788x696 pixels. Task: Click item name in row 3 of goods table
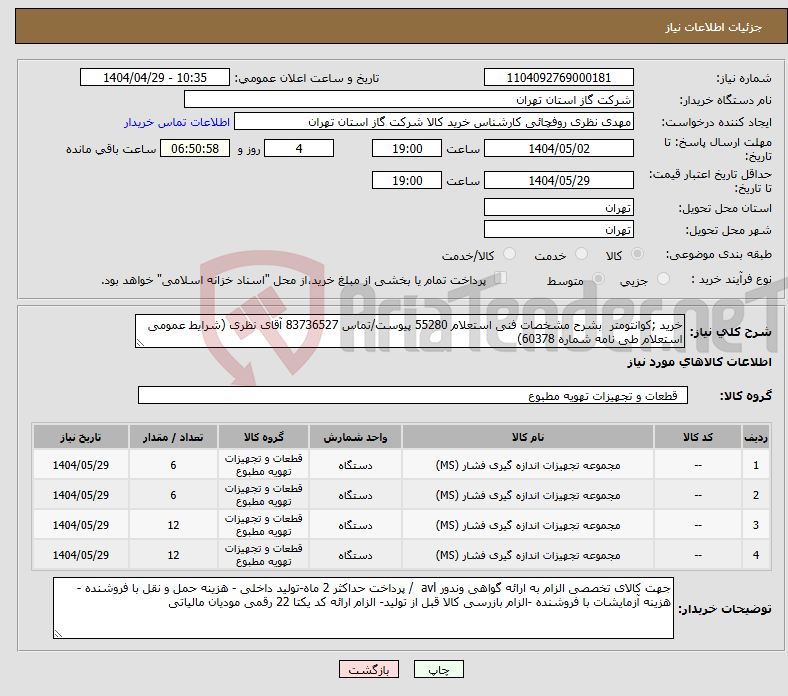528,525
